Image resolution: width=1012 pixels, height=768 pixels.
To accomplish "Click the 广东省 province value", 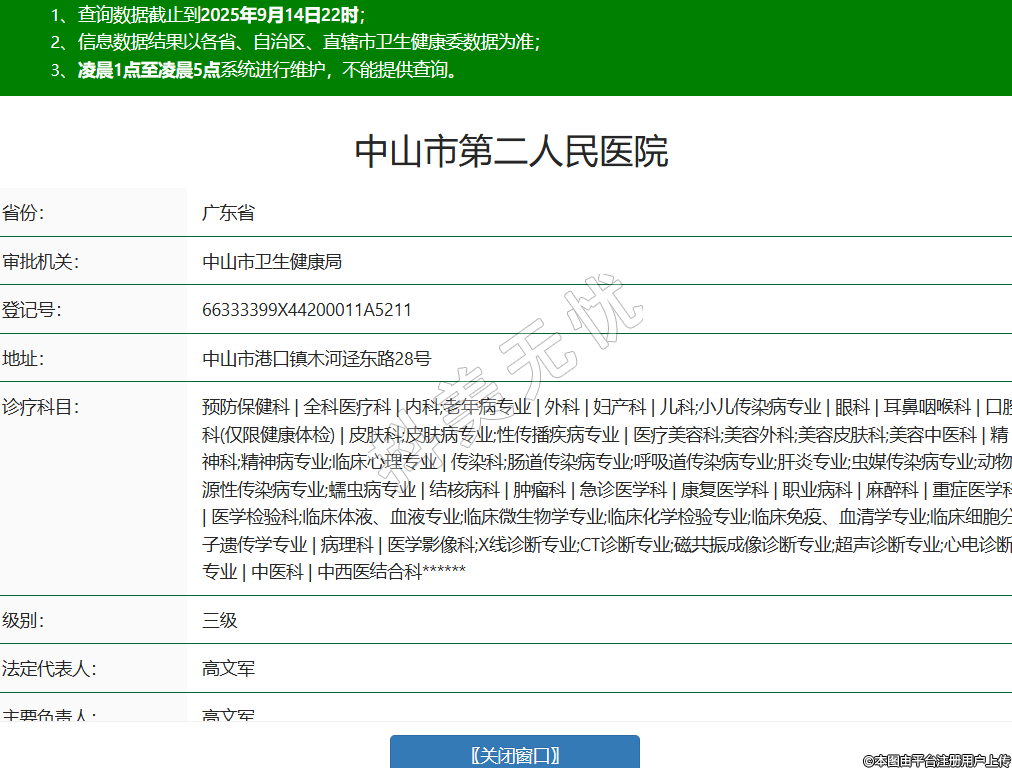I will tap(228, 213).
